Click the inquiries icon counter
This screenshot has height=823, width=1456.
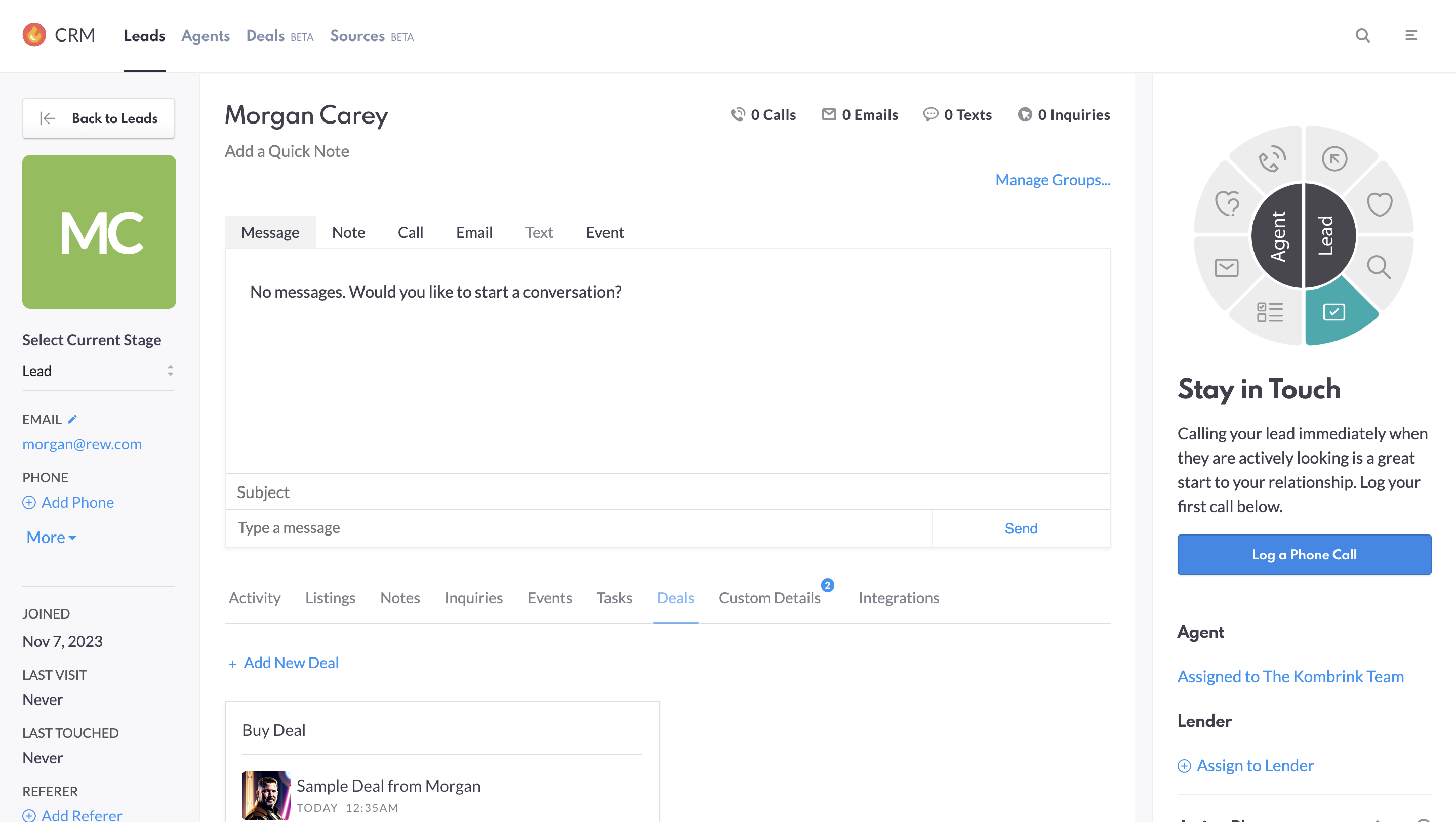[1024, 115]
